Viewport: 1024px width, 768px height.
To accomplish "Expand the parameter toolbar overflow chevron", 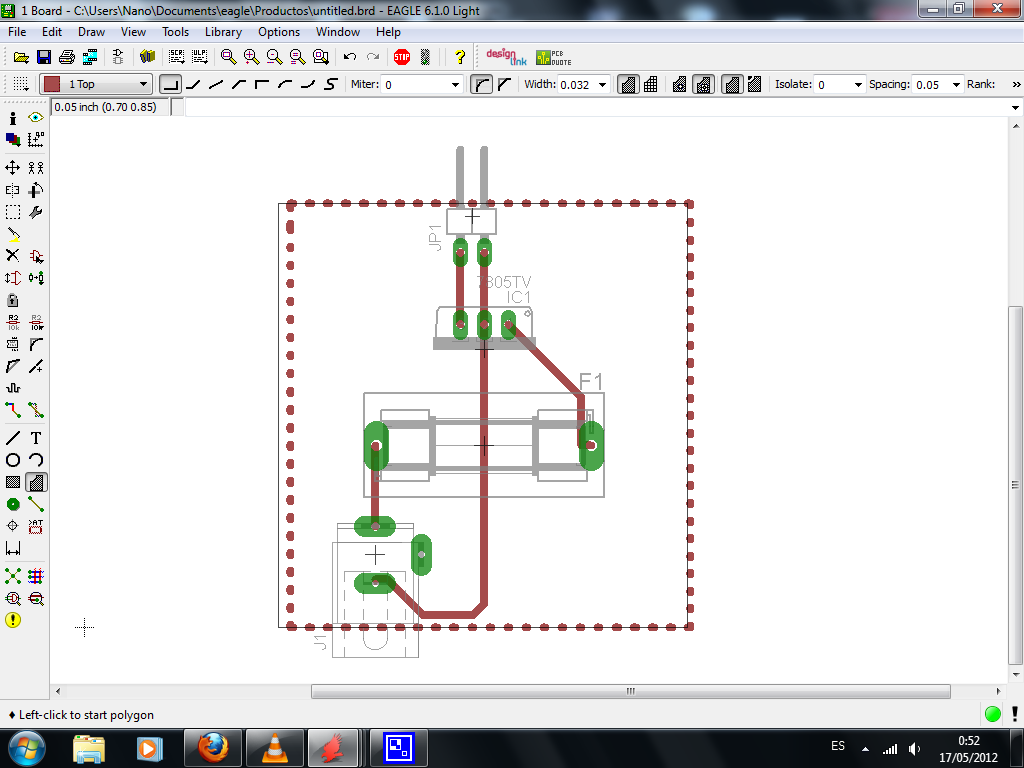I will pos(1016,84).
